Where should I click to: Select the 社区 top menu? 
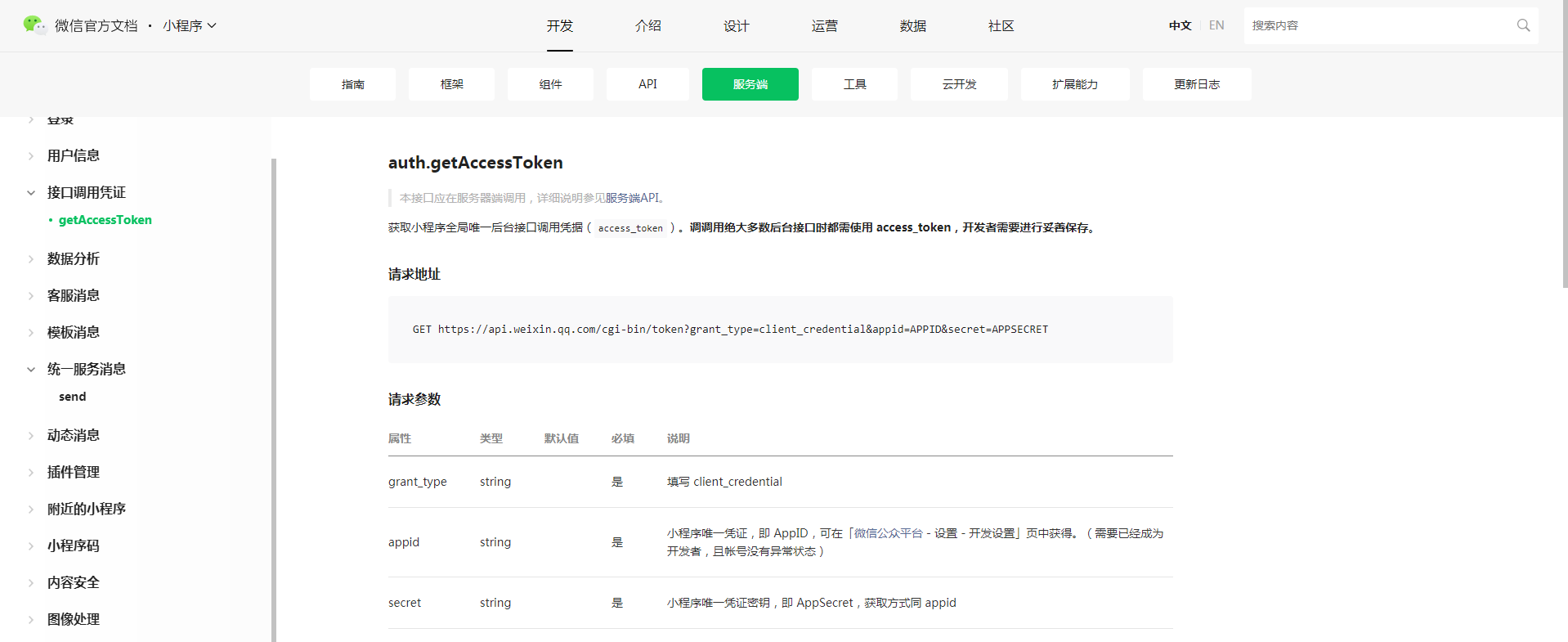tap(1001, 26)
